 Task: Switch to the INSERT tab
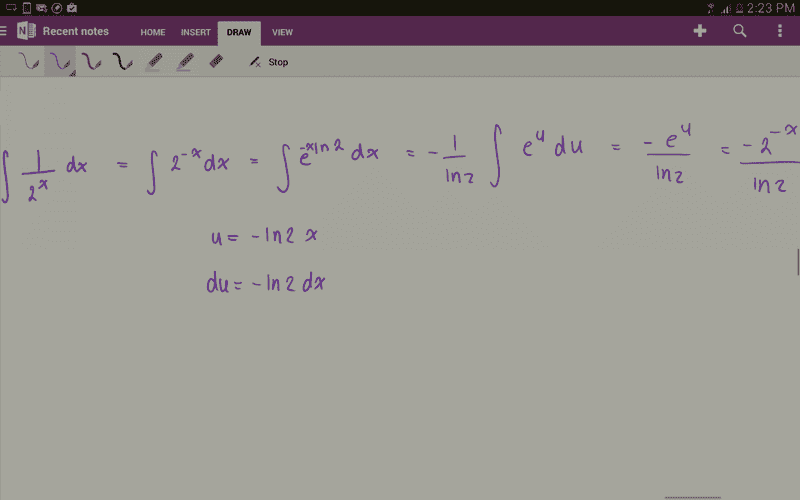(x=195, y=32)
